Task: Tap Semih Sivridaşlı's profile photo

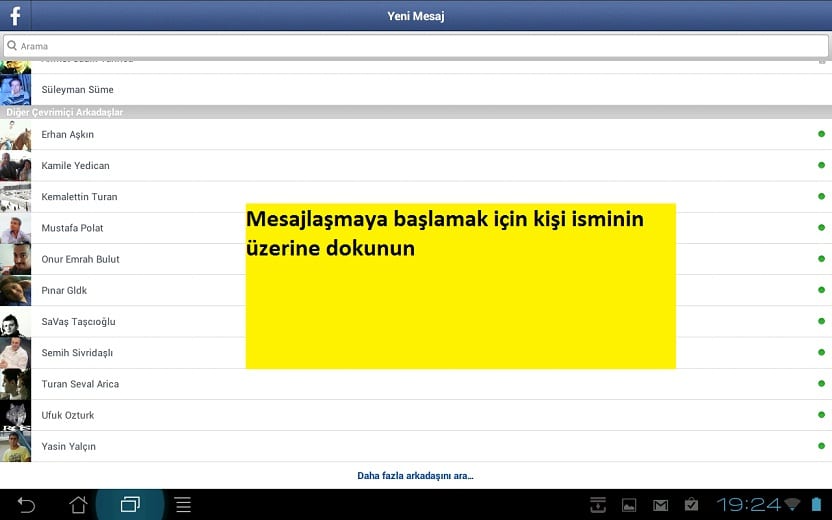Action: point(15,353)
